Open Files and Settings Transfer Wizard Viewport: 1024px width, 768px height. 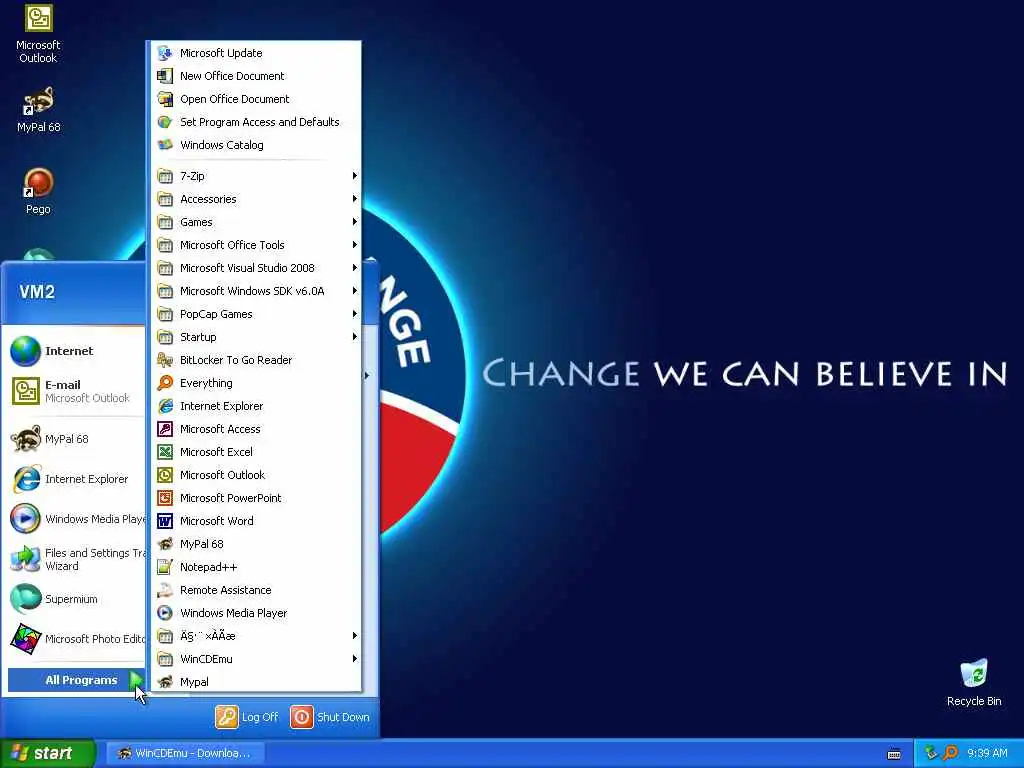(x=77, y=559)
